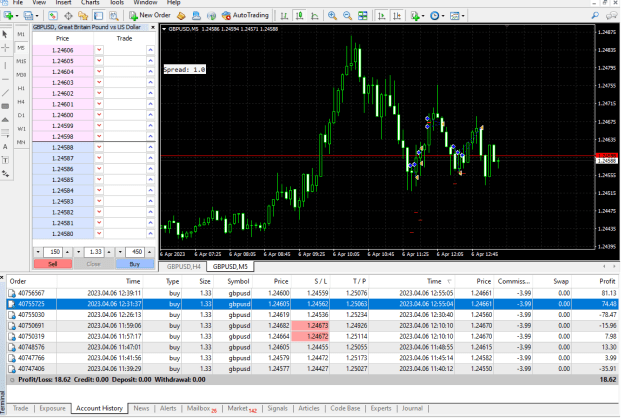The image size is (625, 418).
Task: Click the red bid price line label
Action: [606, 155]
